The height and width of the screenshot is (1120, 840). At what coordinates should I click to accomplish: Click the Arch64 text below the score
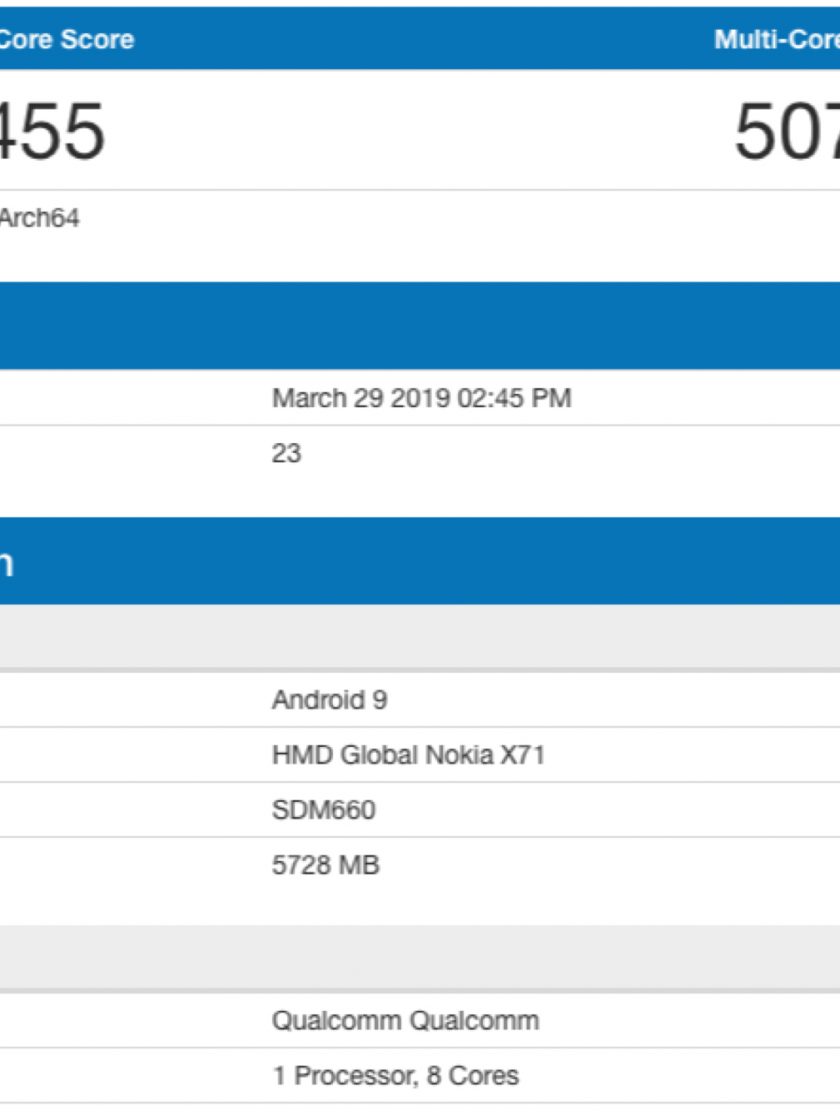tap(40, 218)
